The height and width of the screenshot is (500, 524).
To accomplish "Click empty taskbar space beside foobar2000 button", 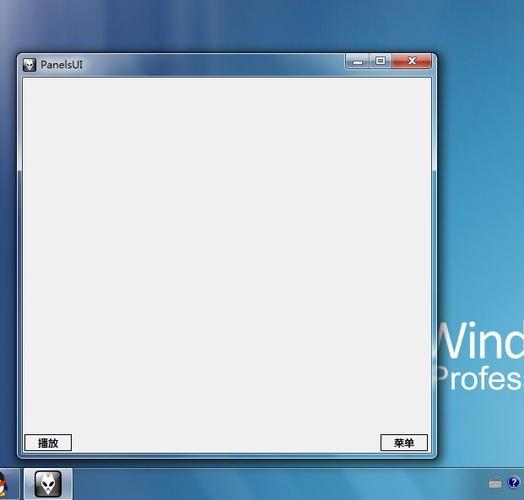I will [x=267, y=485].
